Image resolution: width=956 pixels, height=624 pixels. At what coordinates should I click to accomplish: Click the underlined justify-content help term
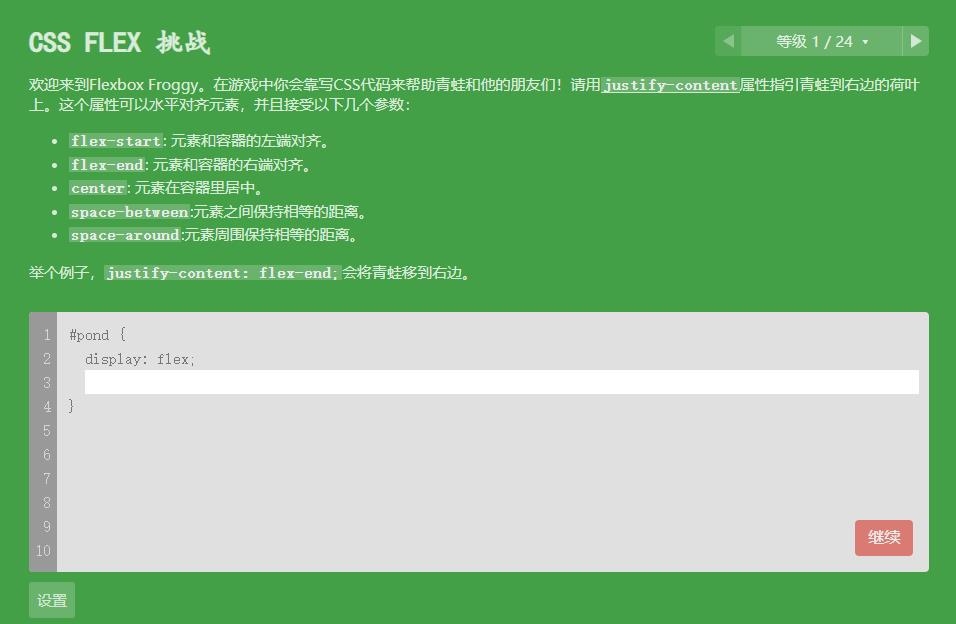[671, 85]
